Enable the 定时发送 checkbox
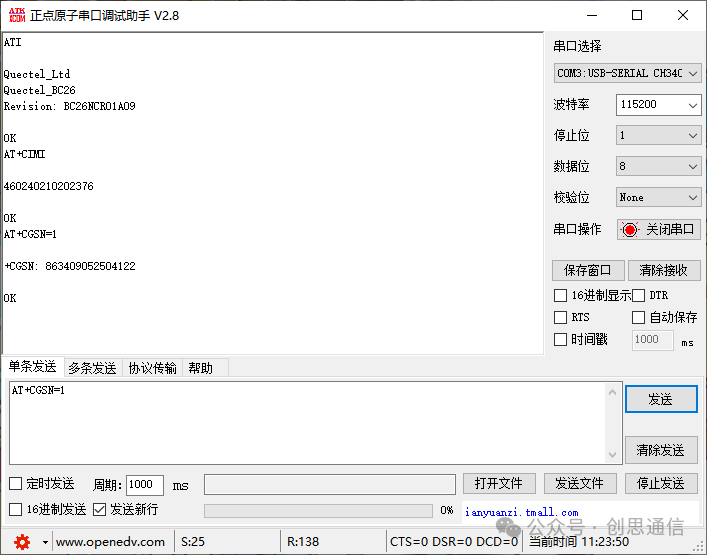Image resolution: width=707 pixels, height=555 pixels. coord(15,484)
